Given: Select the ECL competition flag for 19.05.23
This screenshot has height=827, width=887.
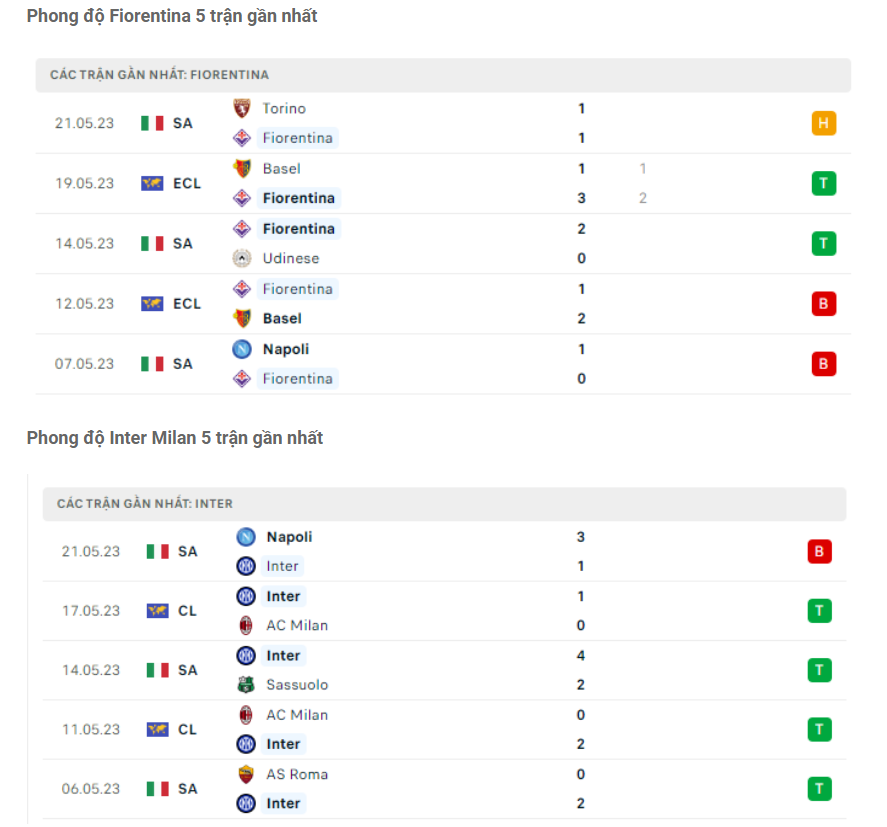Looking at the screenshot, I should tap(152, 183).
